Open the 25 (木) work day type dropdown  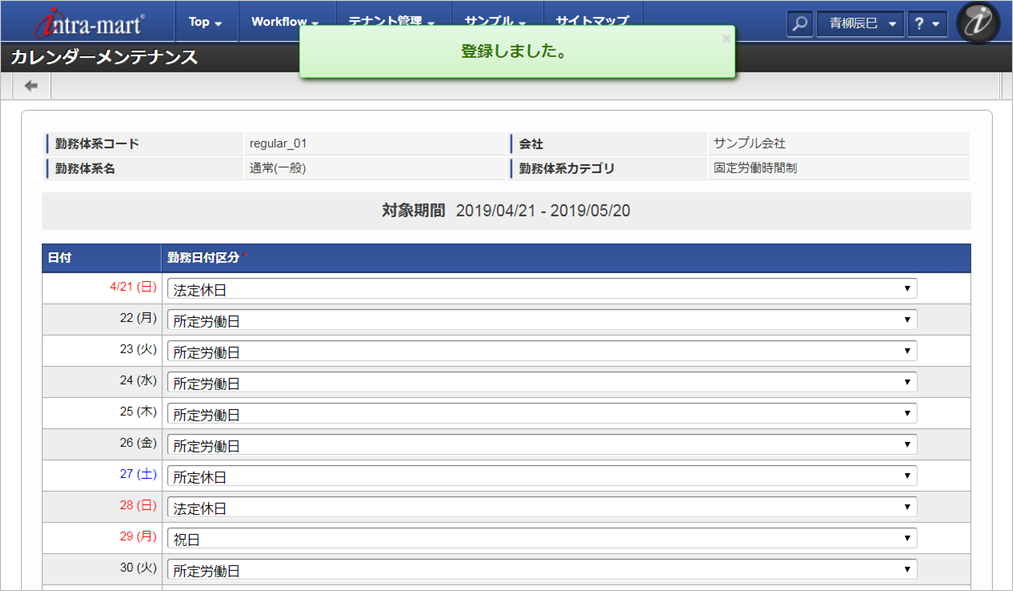coord(542,413)
